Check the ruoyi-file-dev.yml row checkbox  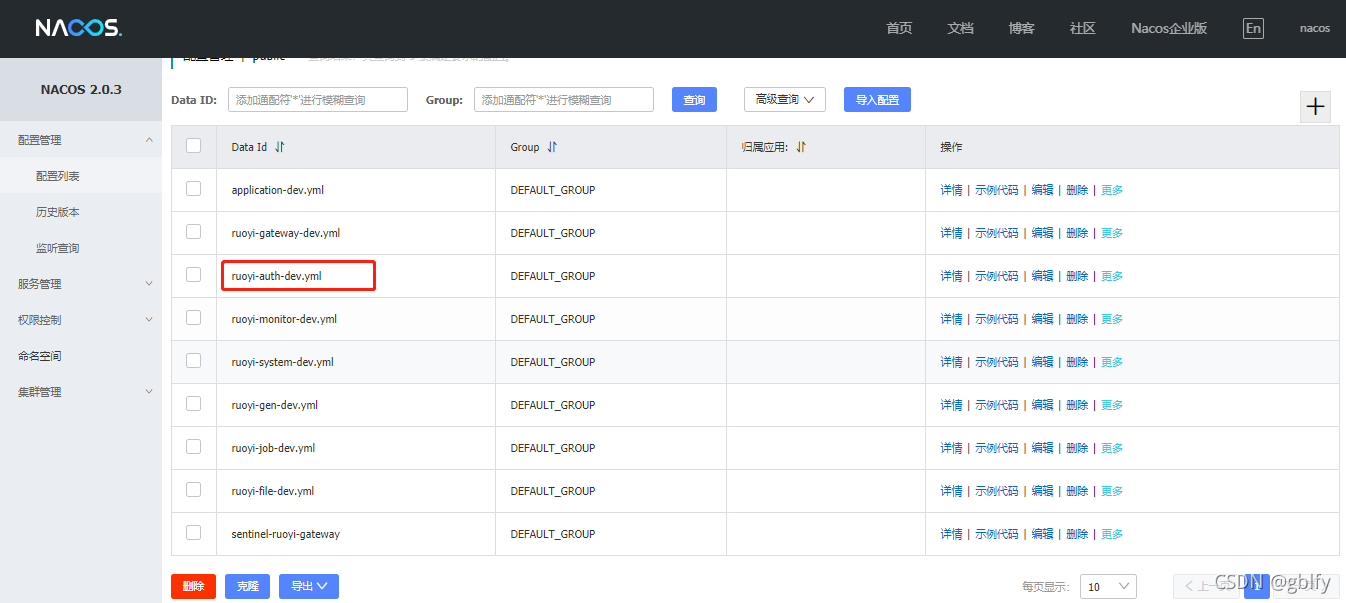(x=194, y=490)
